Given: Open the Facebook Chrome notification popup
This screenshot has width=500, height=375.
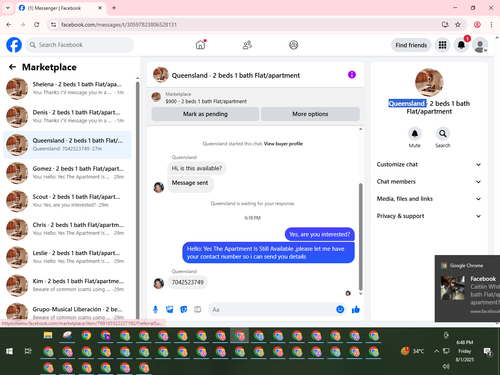Looking at the screenshot, I should point(467,288).
